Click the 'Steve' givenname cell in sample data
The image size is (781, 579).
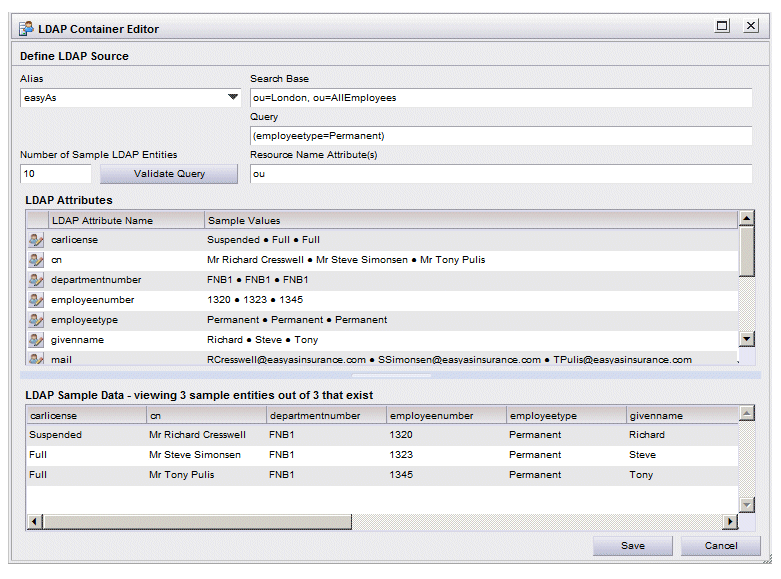click(x=643, y=455)
